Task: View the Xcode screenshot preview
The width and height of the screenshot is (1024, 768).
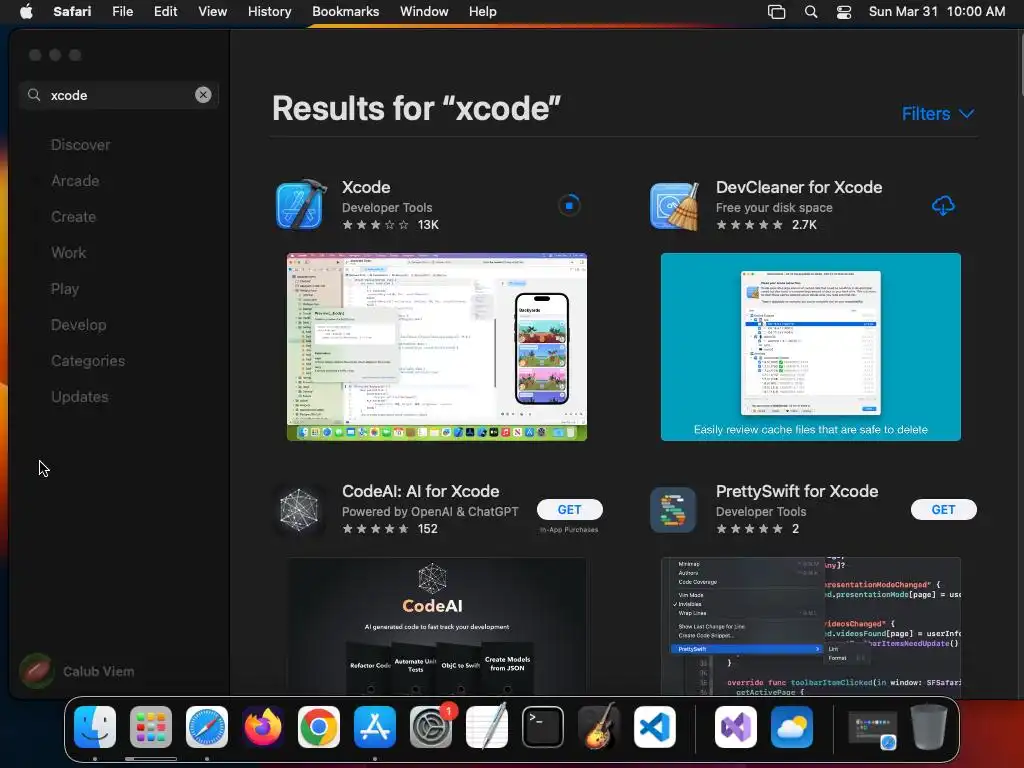Action: point(437,347)
